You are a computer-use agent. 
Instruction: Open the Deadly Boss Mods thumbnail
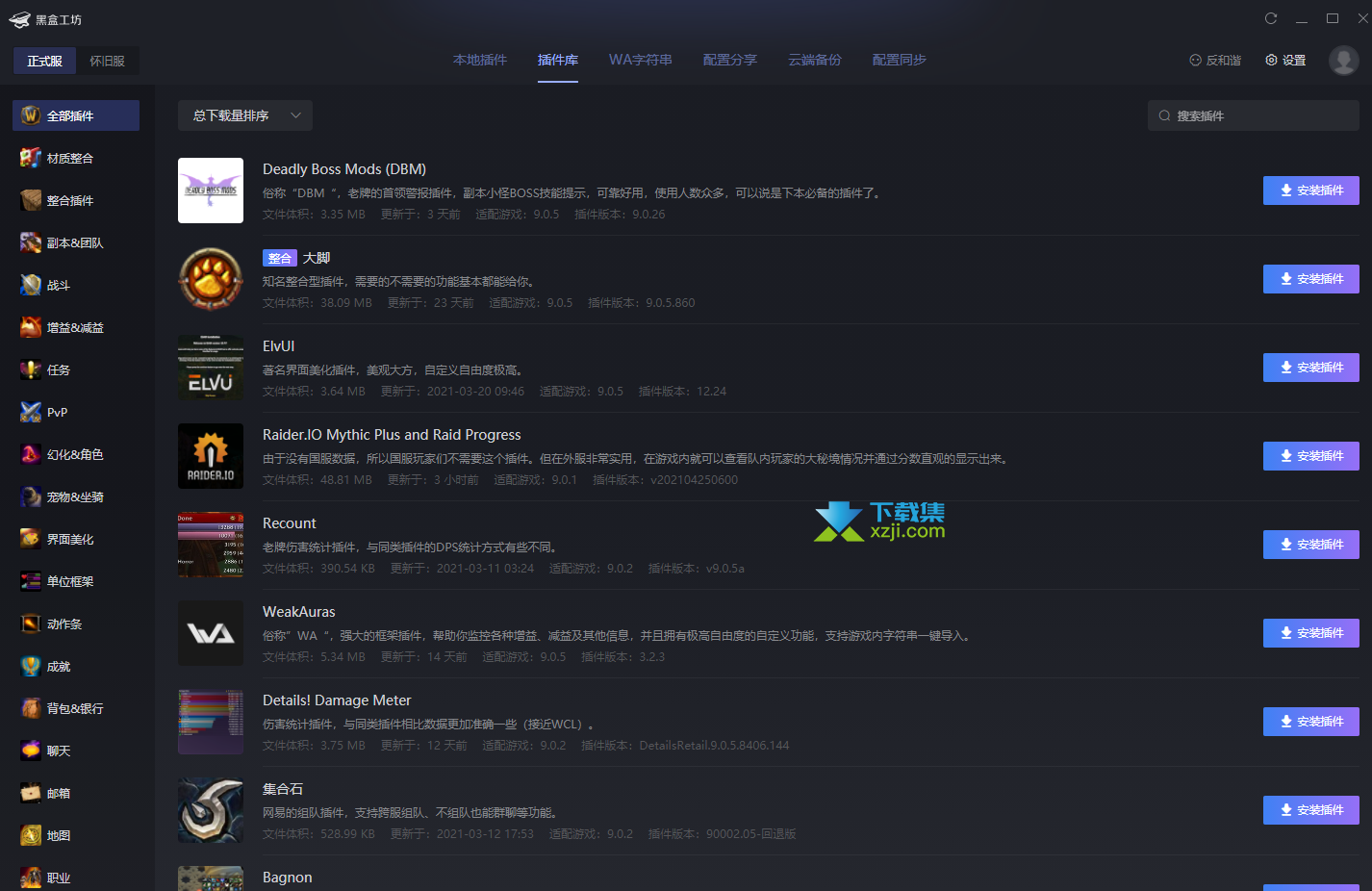click(x=211, y=191)
